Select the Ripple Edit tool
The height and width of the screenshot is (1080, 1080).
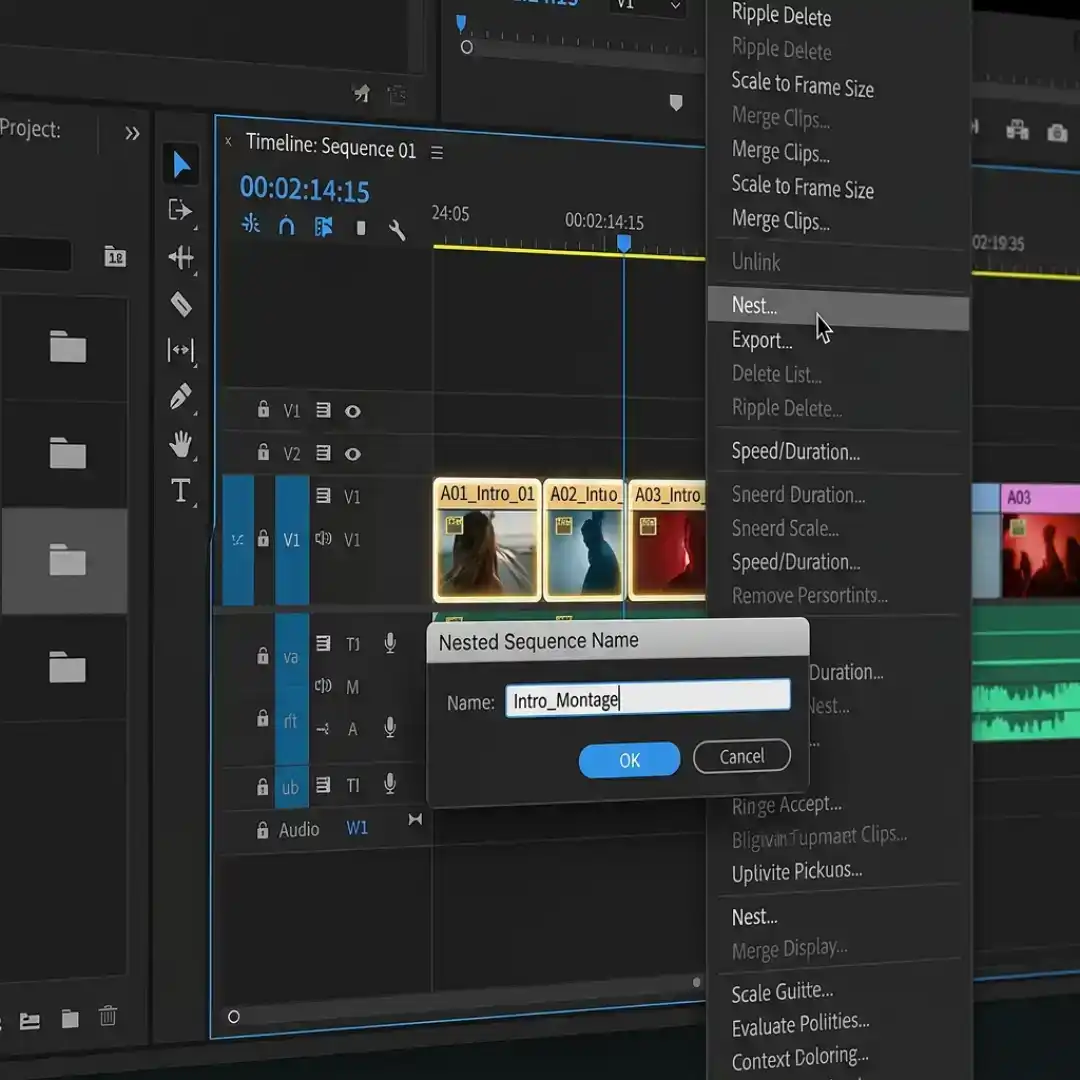coord(181,258)
